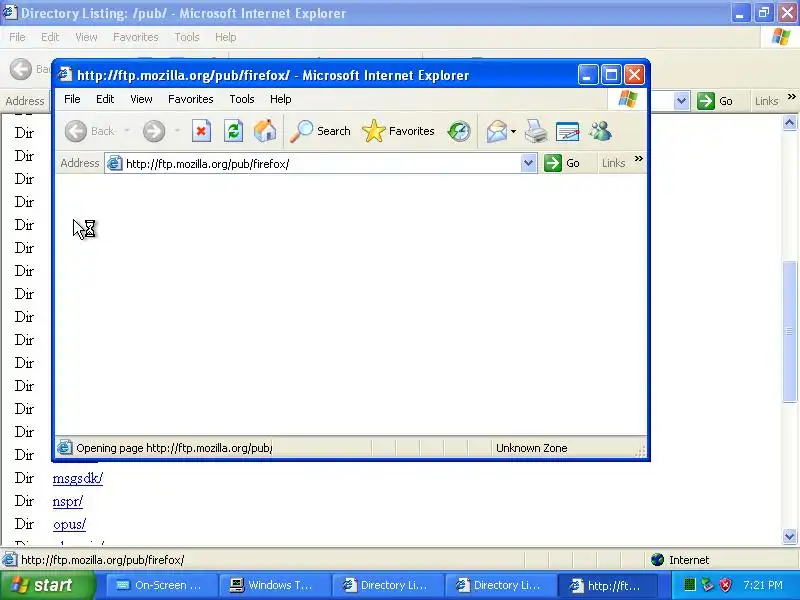This screenshot has width=800, height=600.
Task: Open the Edit menu in front window
Action: [x=105, y=99]
